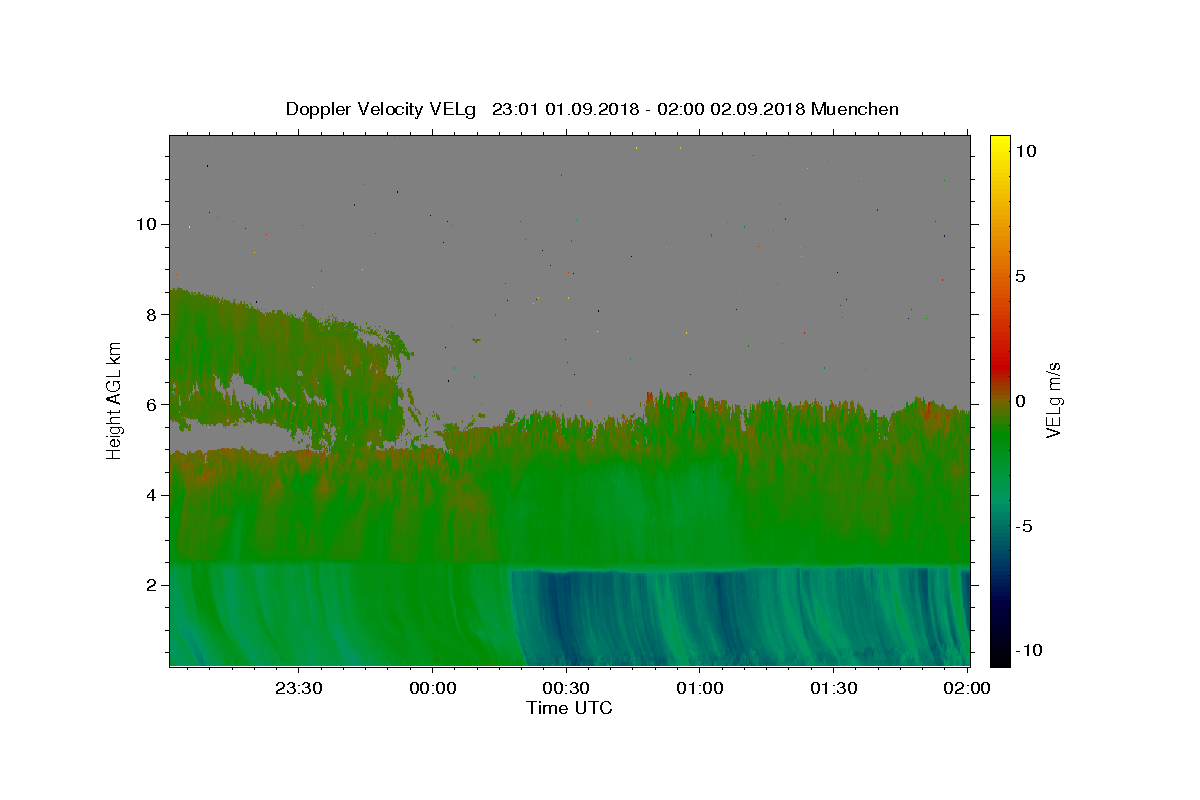Click the '23:30' time tick label
This screenshot has width=1200, height=800.
pyautogui.click(x=298, y=688)
